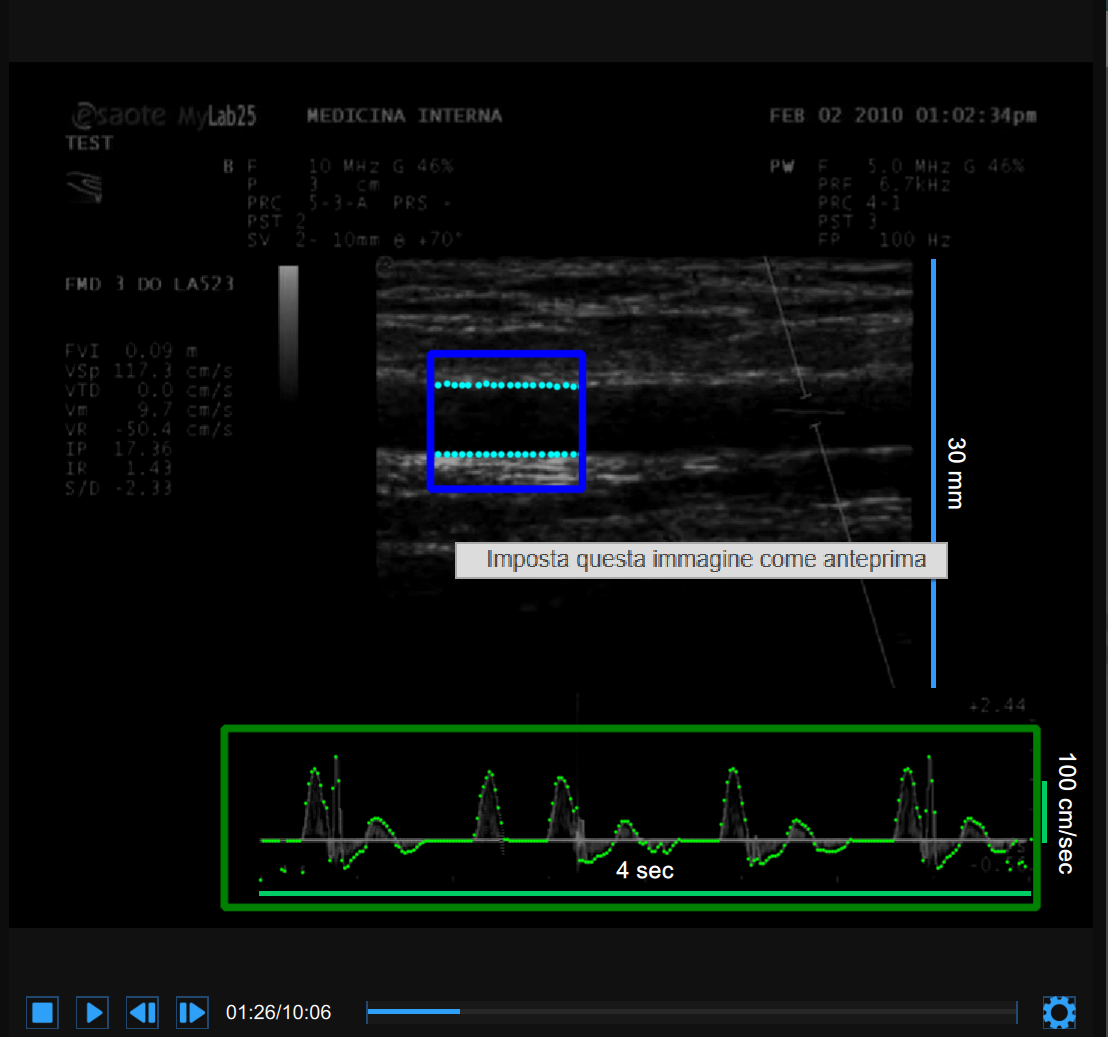Stop the ultrasound video playback
Image resolution: width=1108 pixels, height=1037 pixels.
coord(42,1012)
